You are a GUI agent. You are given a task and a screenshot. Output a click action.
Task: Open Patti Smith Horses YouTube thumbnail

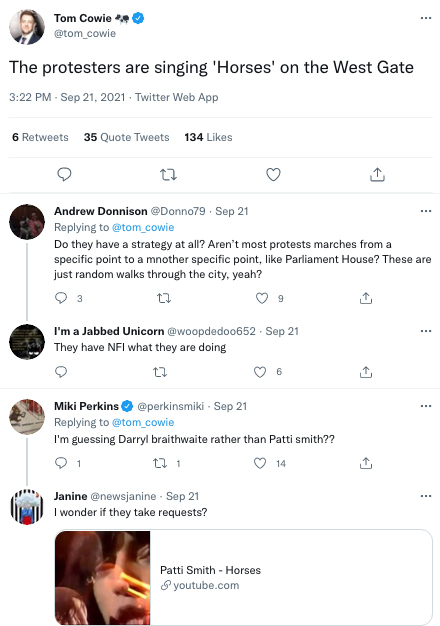point(103,578)
